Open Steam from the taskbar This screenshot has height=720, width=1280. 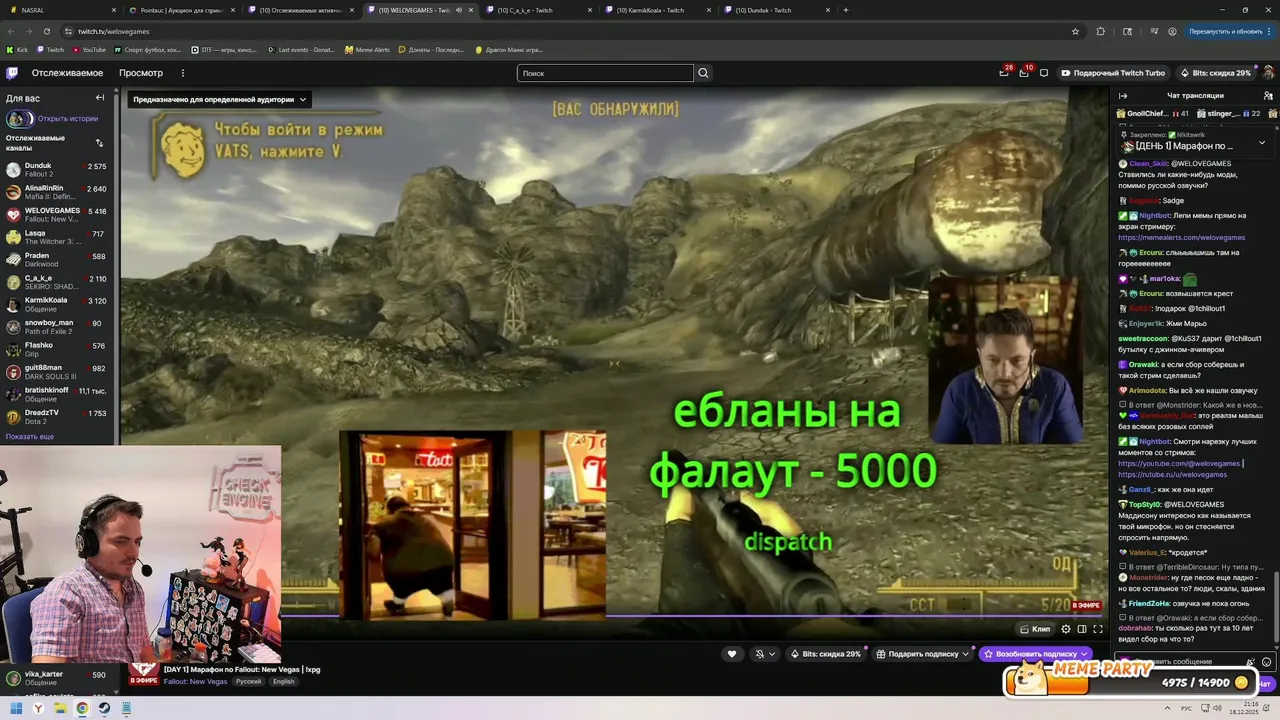(104, 708)
